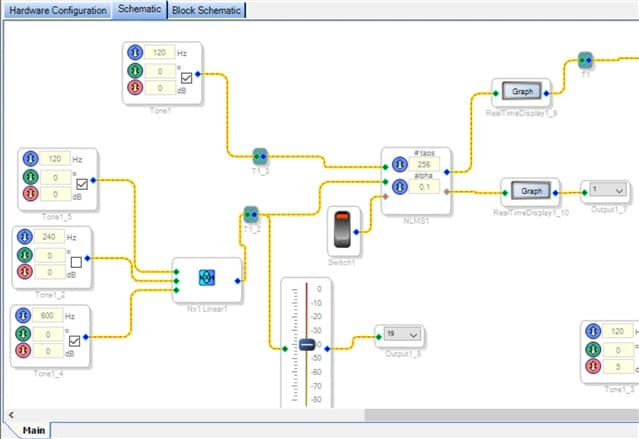This screenshot has height=439, width=639.
Task: Select the T1_3 T-connection node
Action: (x=260, y=157)
